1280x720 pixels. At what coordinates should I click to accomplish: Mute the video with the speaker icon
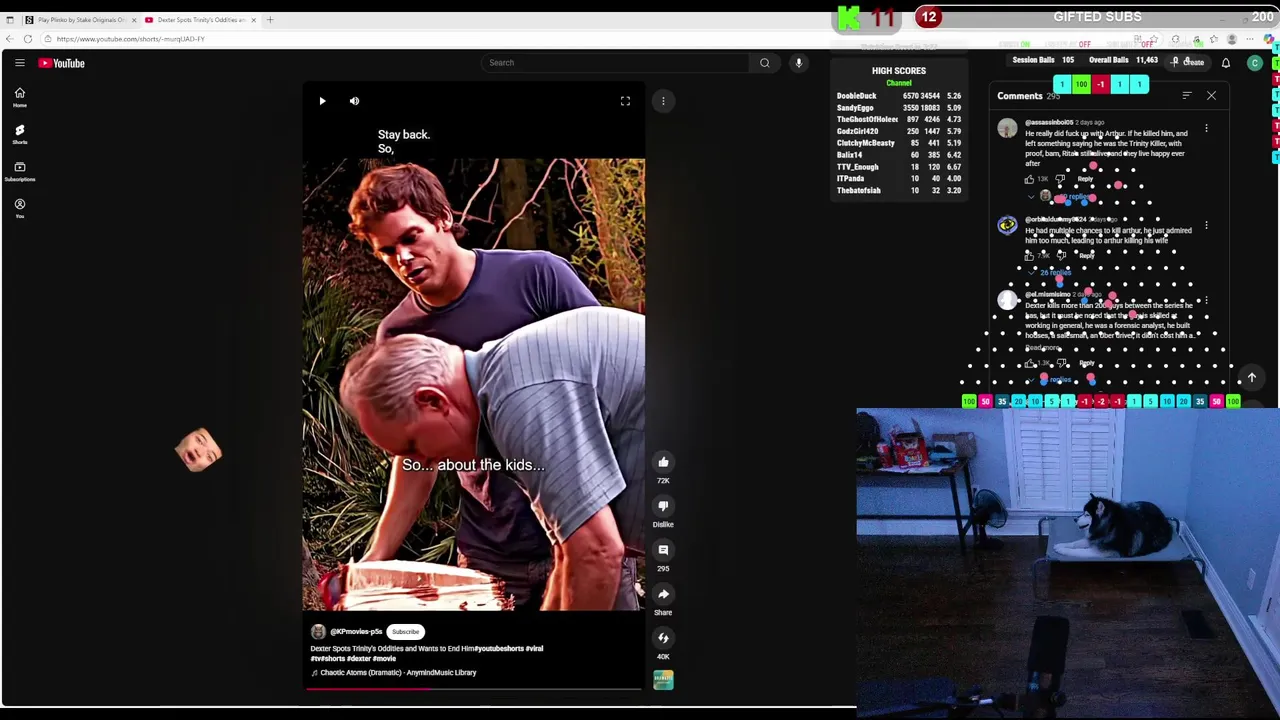[x=354, y=101]
